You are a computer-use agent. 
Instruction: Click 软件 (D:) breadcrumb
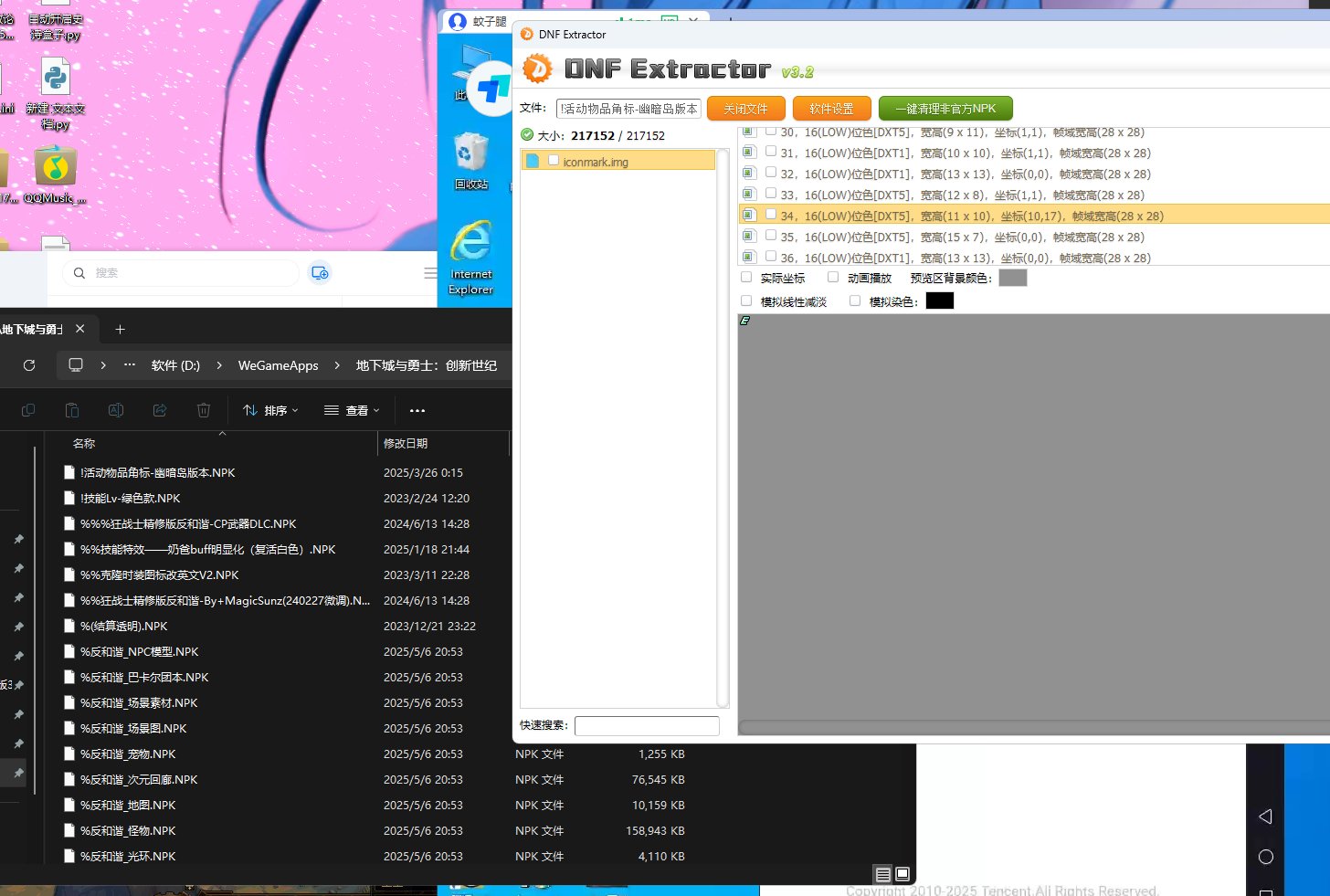[175, 365]
